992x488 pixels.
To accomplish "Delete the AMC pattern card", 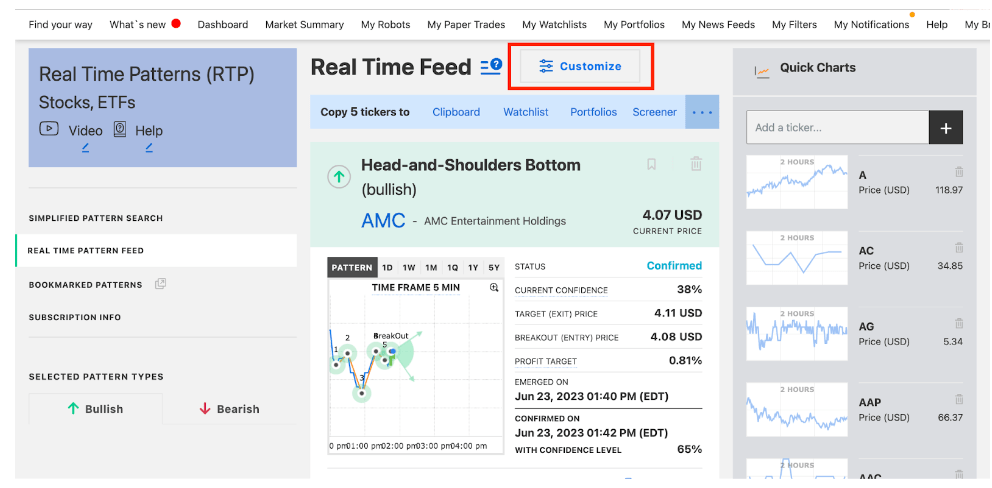I will pos(695,164).
